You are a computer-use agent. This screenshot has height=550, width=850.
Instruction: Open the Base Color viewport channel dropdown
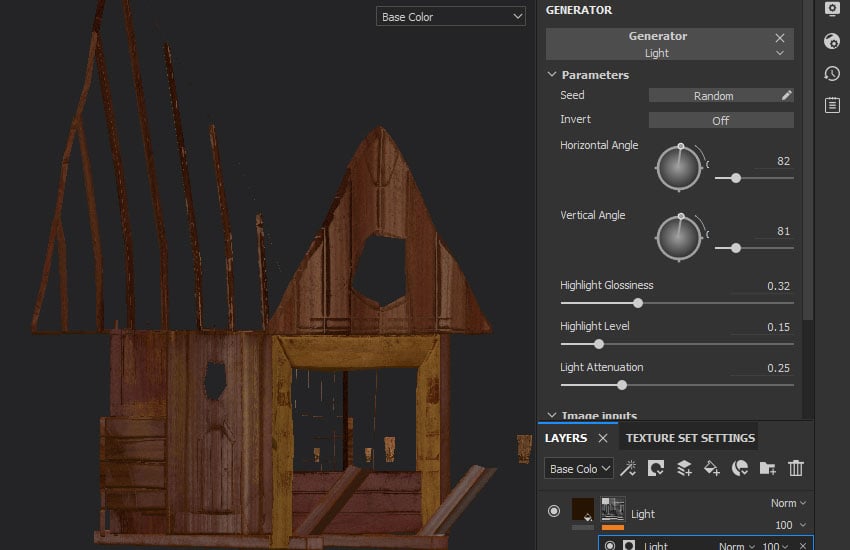coord(451,17)
